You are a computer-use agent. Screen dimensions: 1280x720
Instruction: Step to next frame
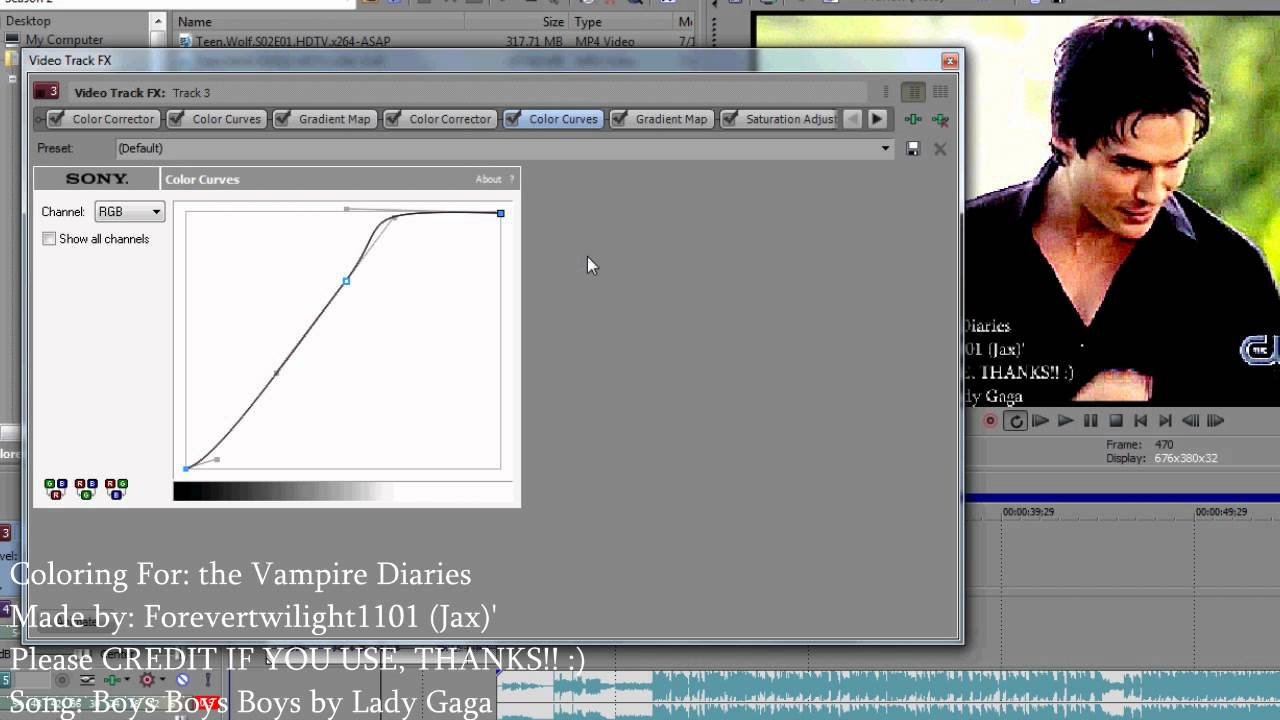(1215, 421)
